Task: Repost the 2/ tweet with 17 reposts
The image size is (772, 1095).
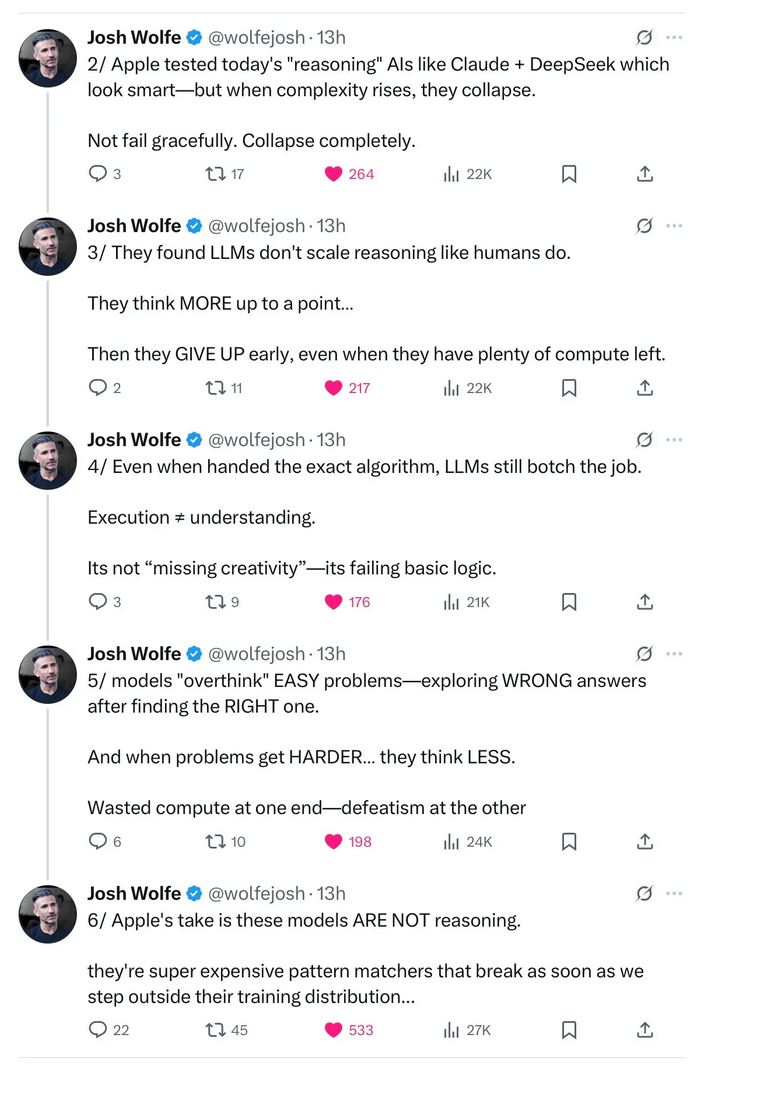Action: [213, 174]
